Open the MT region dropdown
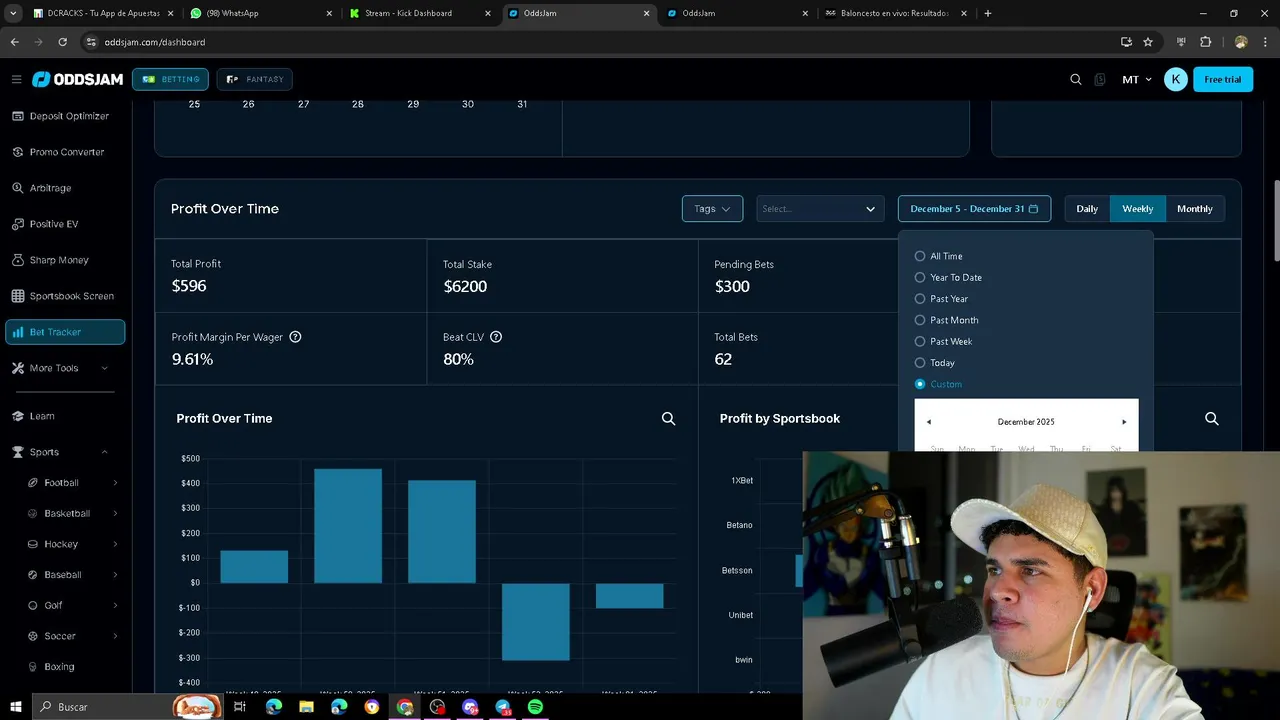The image size is (1280, 720). [1137, 79]
